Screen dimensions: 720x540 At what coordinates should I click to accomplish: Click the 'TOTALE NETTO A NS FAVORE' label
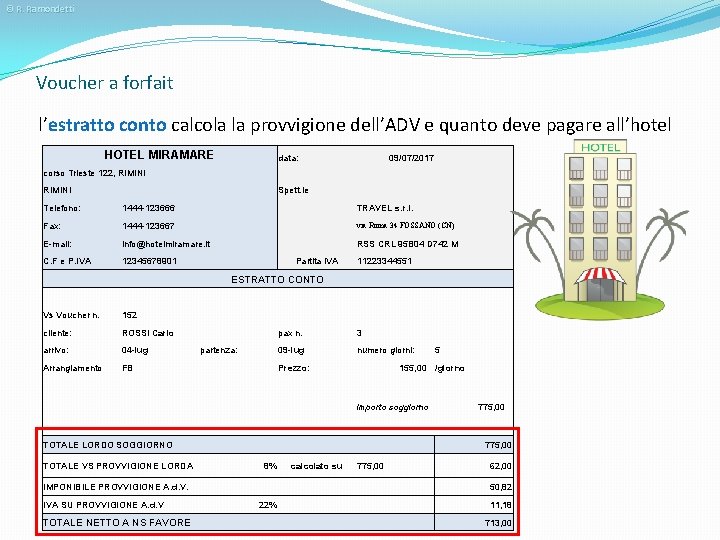[x=117, y=523]
